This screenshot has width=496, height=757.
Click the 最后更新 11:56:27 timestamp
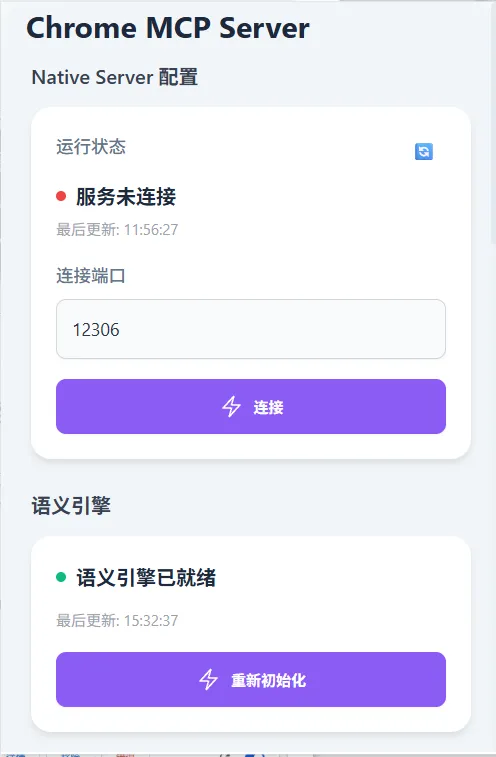point(117,229)
